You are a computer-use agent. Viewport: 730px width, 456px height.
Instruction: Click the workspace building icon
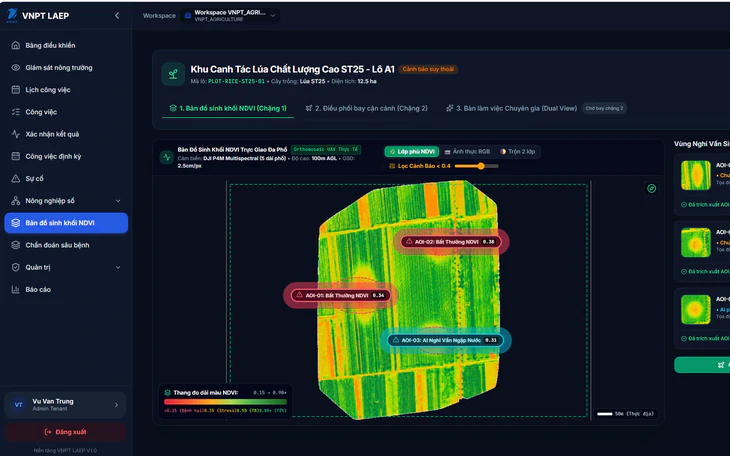pyautogui.click(x=188, y=15)
